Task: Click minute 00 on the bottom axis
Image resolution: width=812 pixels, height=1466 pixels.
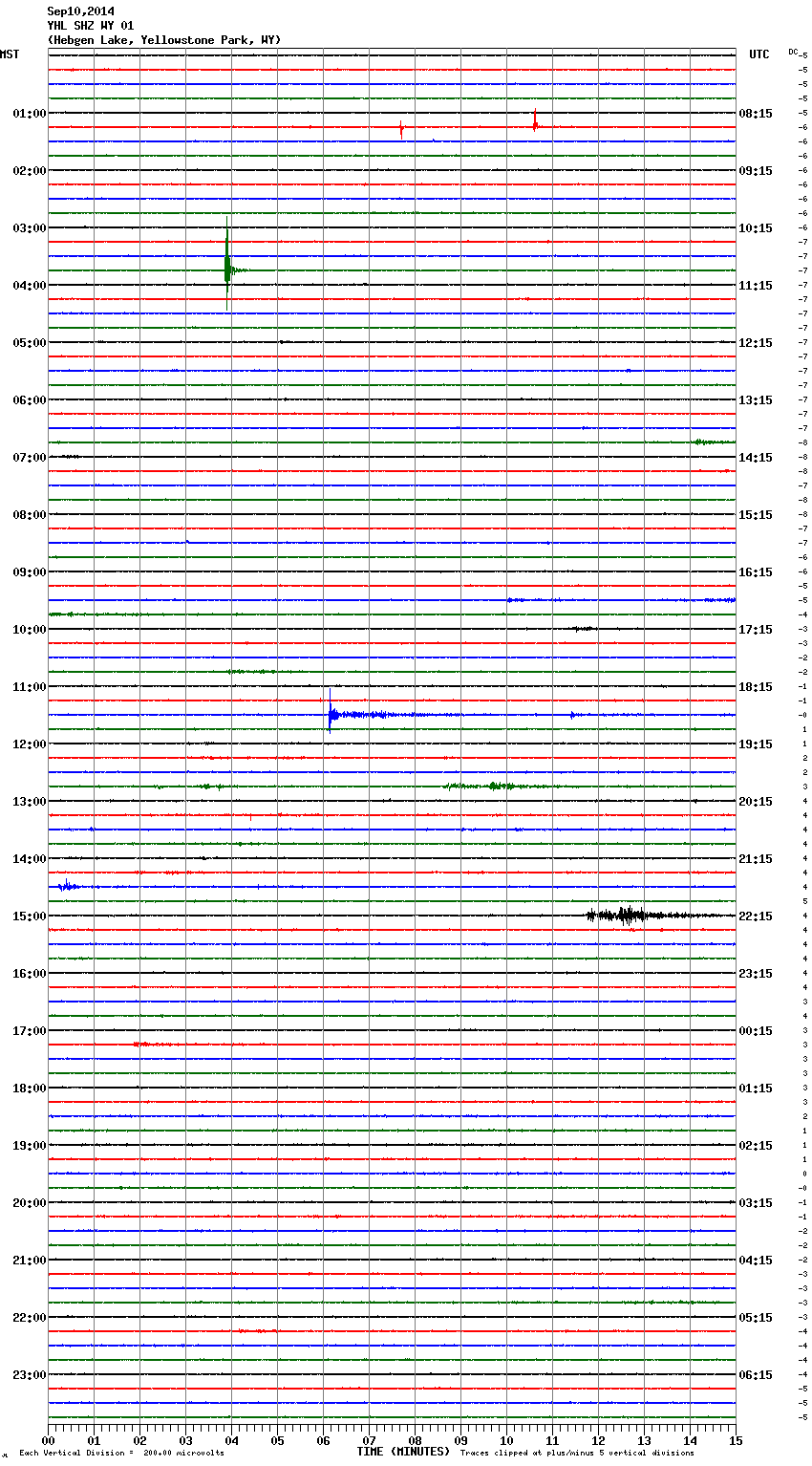Action: (48, 1440)
